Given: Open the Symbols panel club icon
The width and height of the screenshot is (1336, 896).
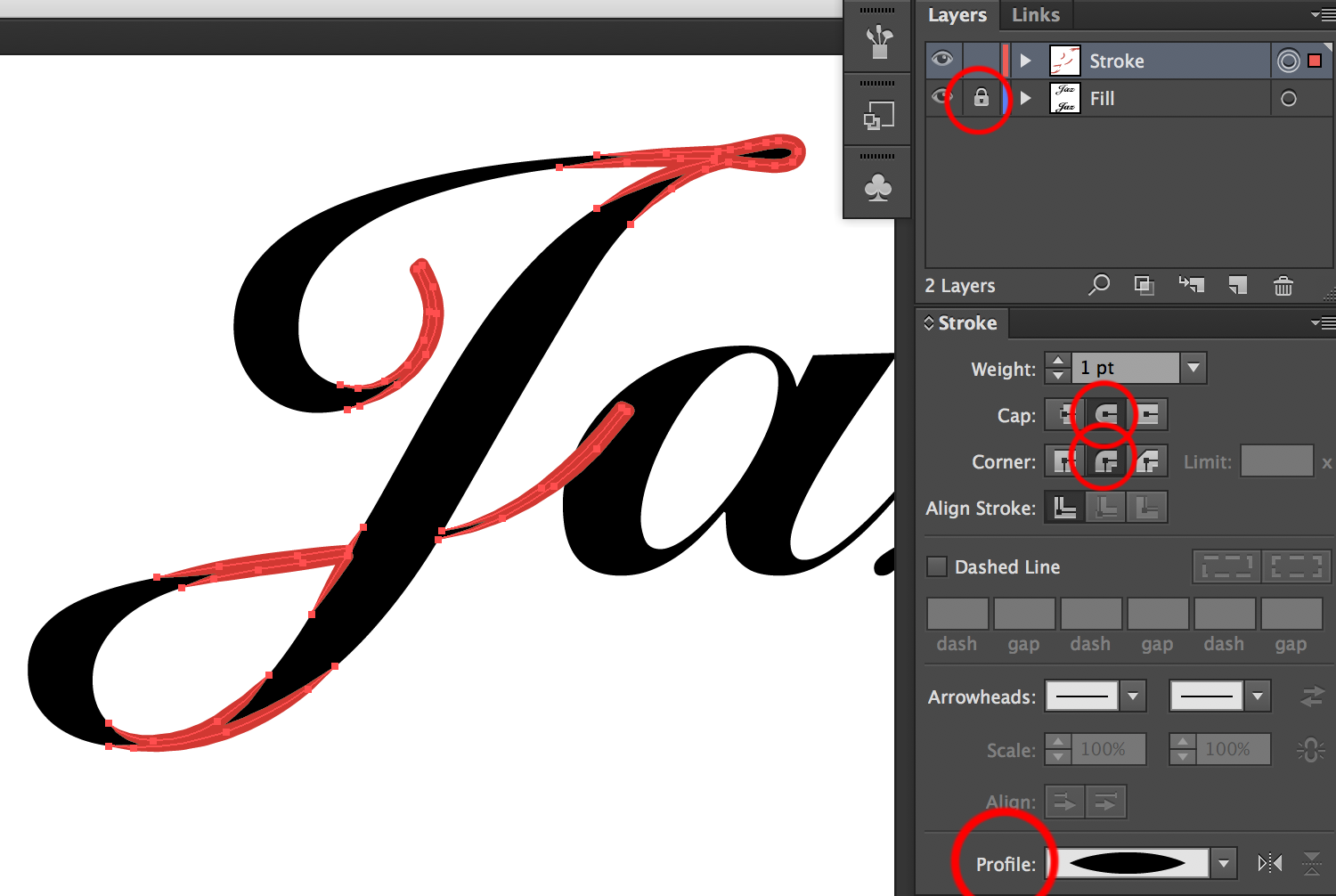Looking at the screenshot, I should (878, 188).
